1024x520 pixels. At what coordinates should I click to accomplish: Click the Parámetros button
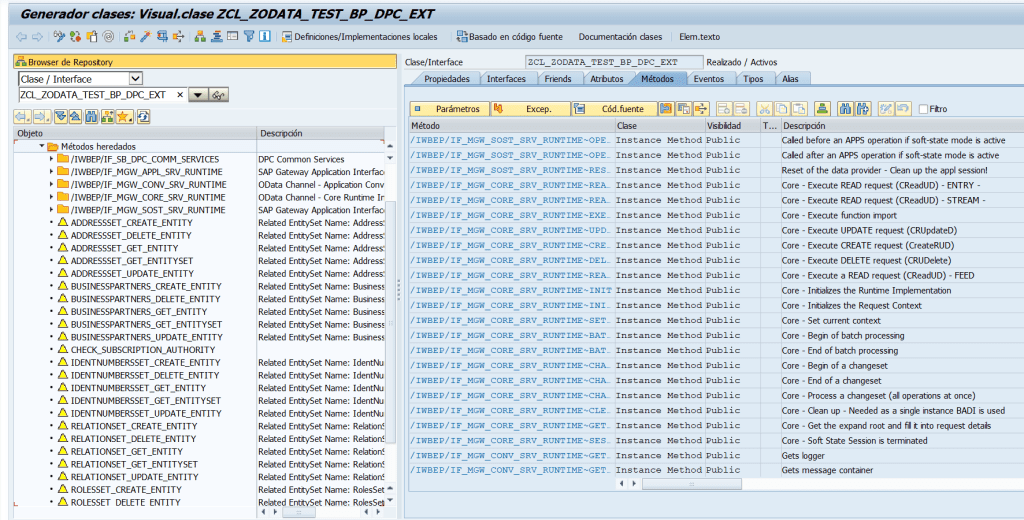pyautogui.click(x=450, y=109)
